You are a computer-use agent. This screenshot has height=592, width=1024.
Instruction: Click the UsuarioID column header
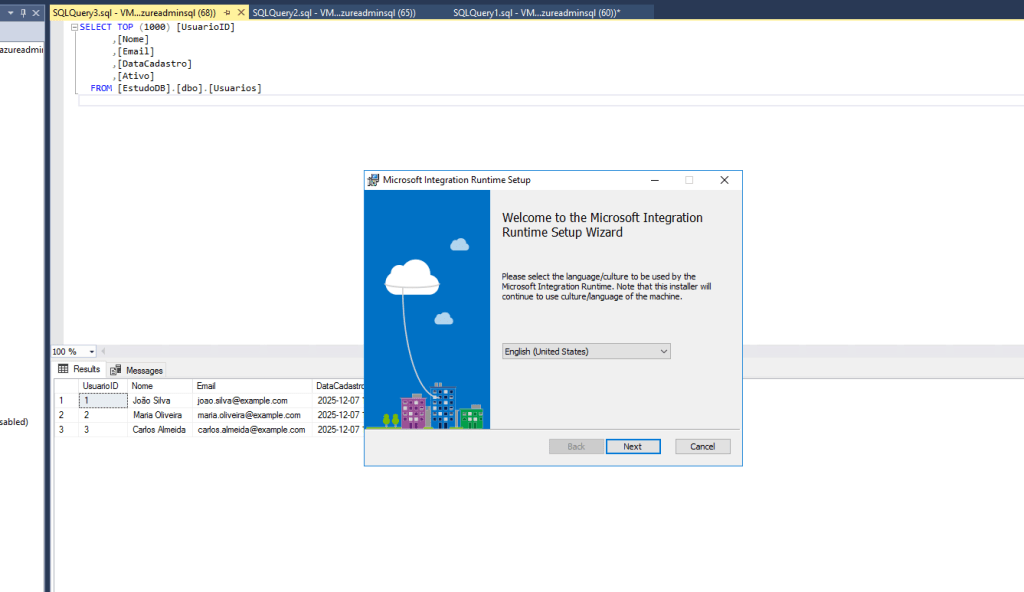pos(101,385)
